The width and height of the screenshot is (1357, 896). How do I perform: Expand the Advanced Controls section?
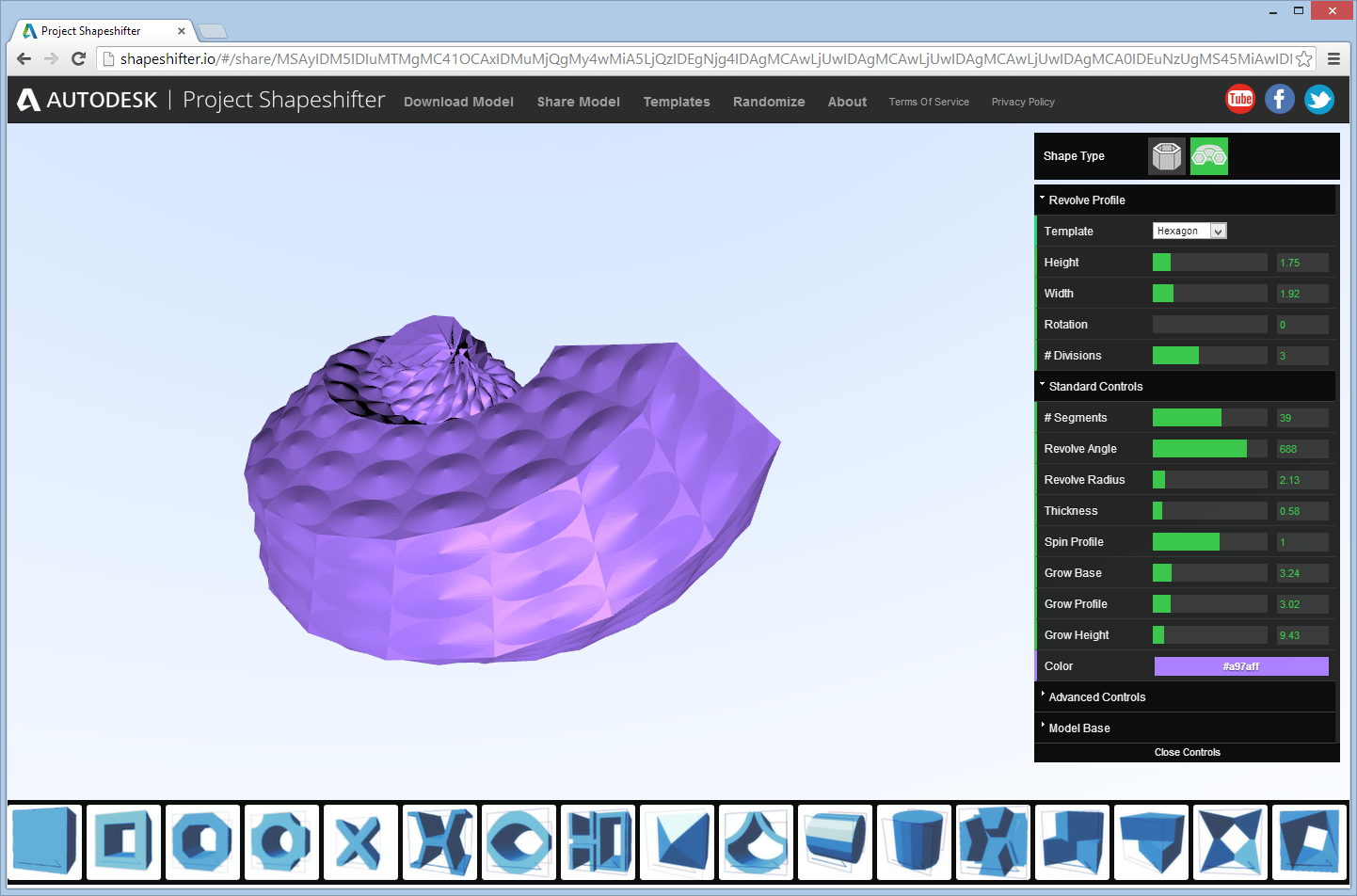point(1096,697)
